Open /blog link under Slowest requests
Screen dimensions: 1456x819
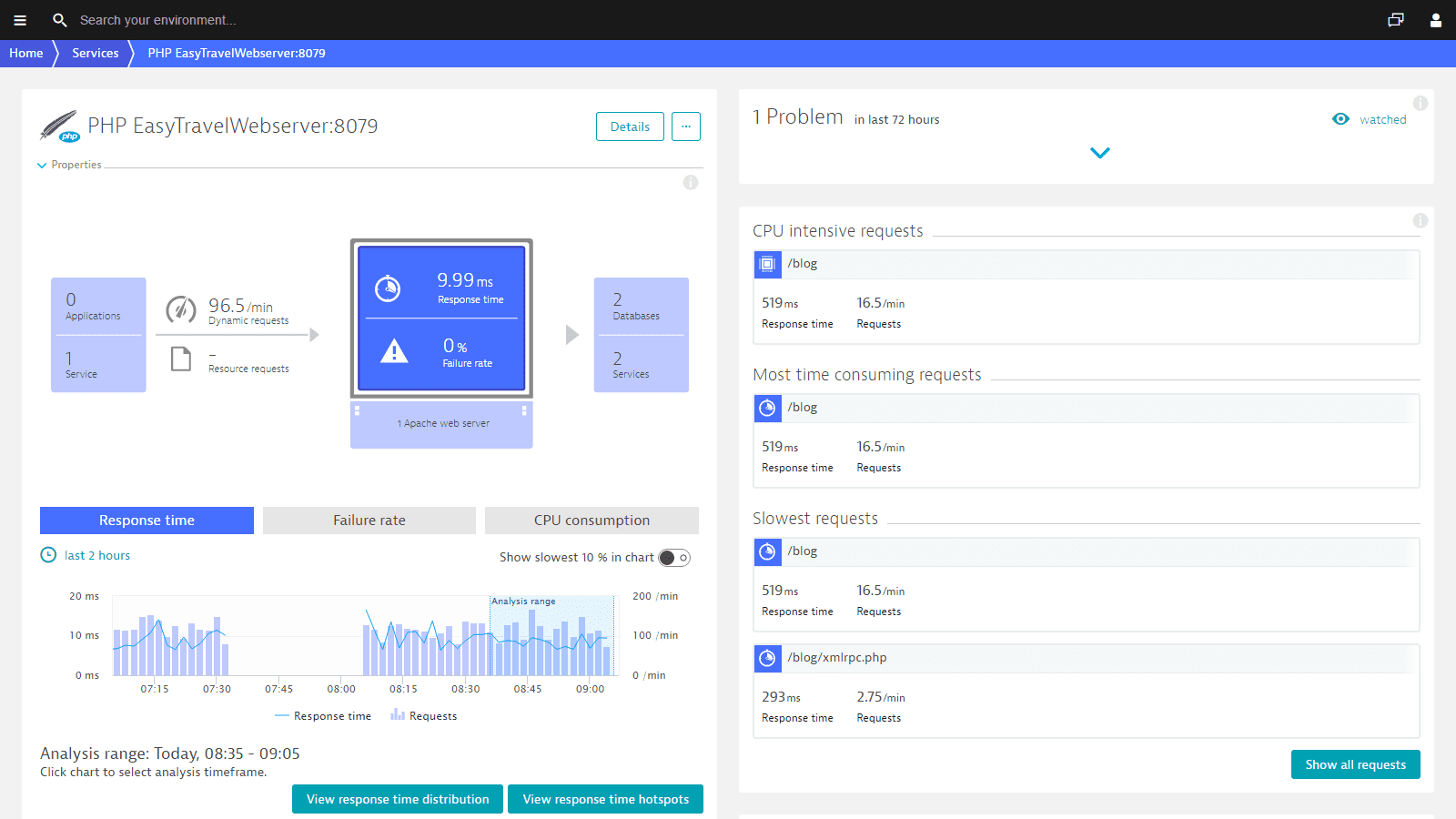(803, 551)
